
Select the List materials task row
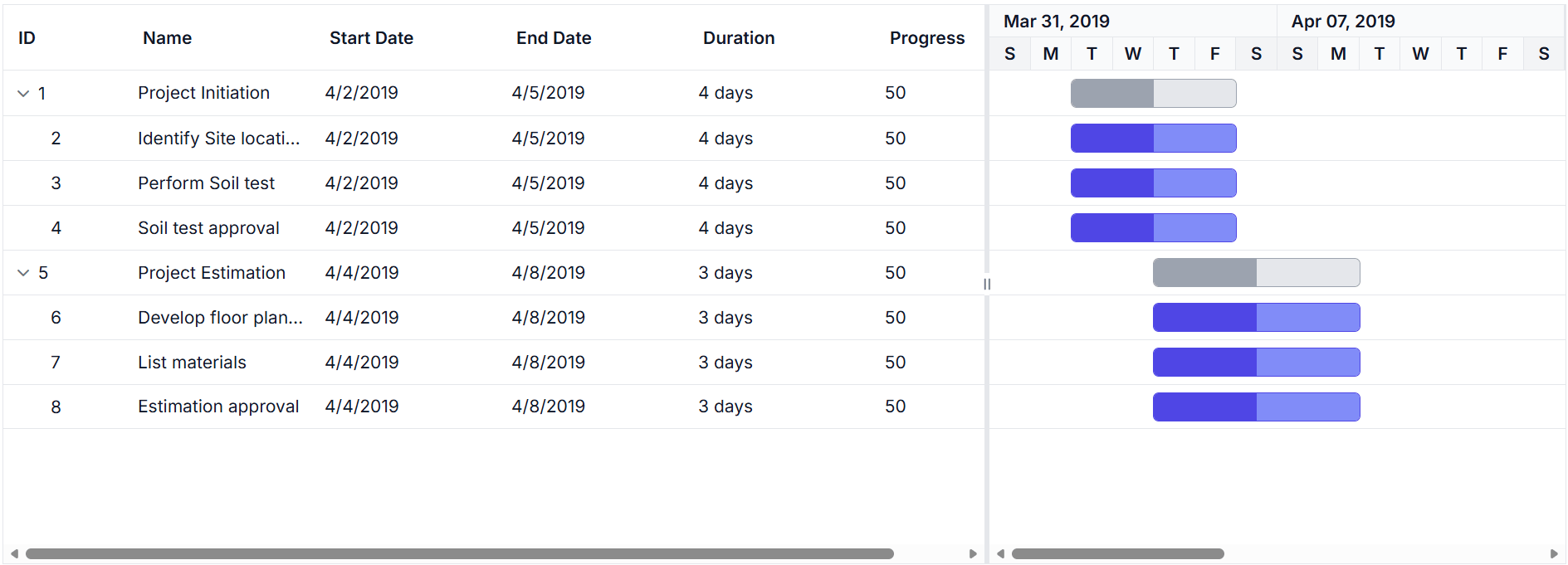tap(192, 363)
